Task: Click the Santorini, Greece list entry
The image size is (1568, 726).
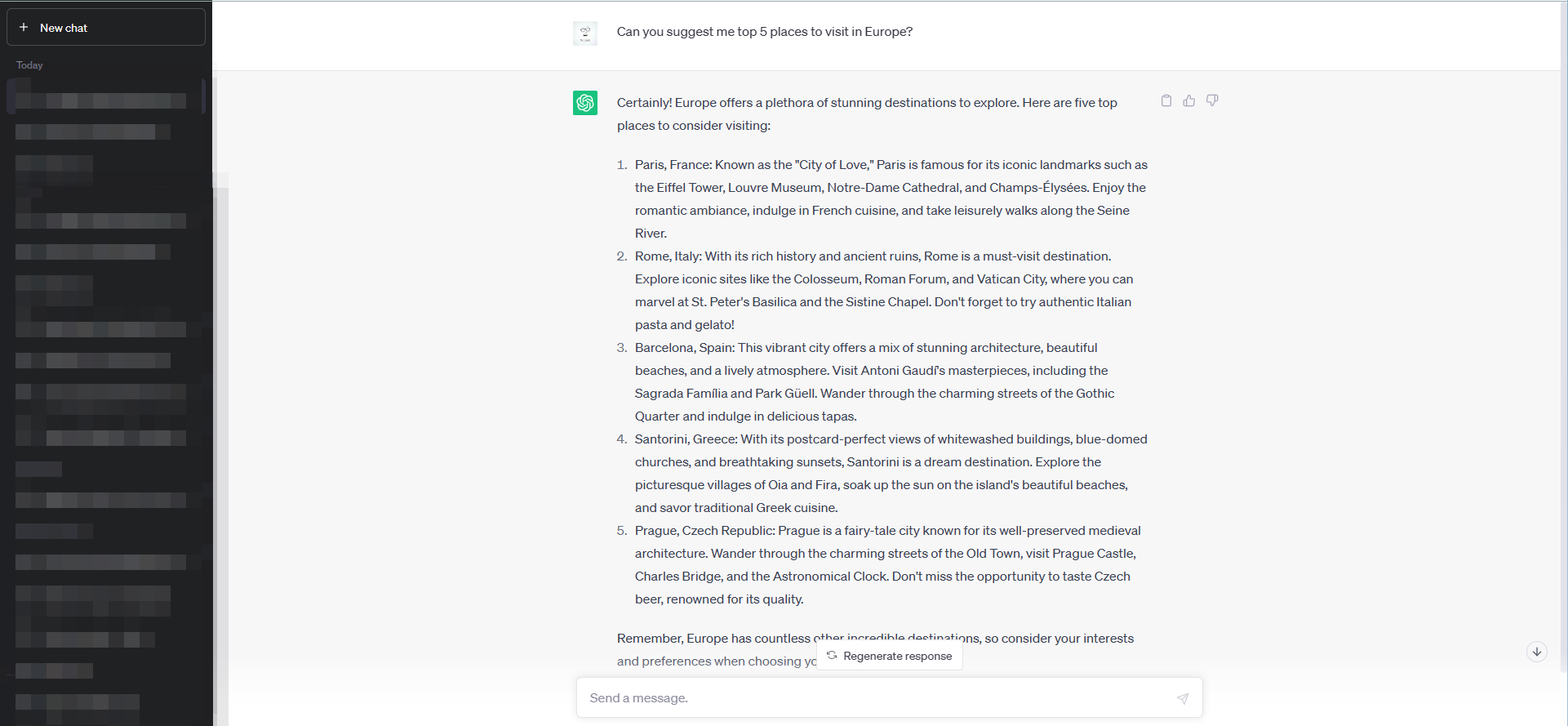Action: pos(891,473)
